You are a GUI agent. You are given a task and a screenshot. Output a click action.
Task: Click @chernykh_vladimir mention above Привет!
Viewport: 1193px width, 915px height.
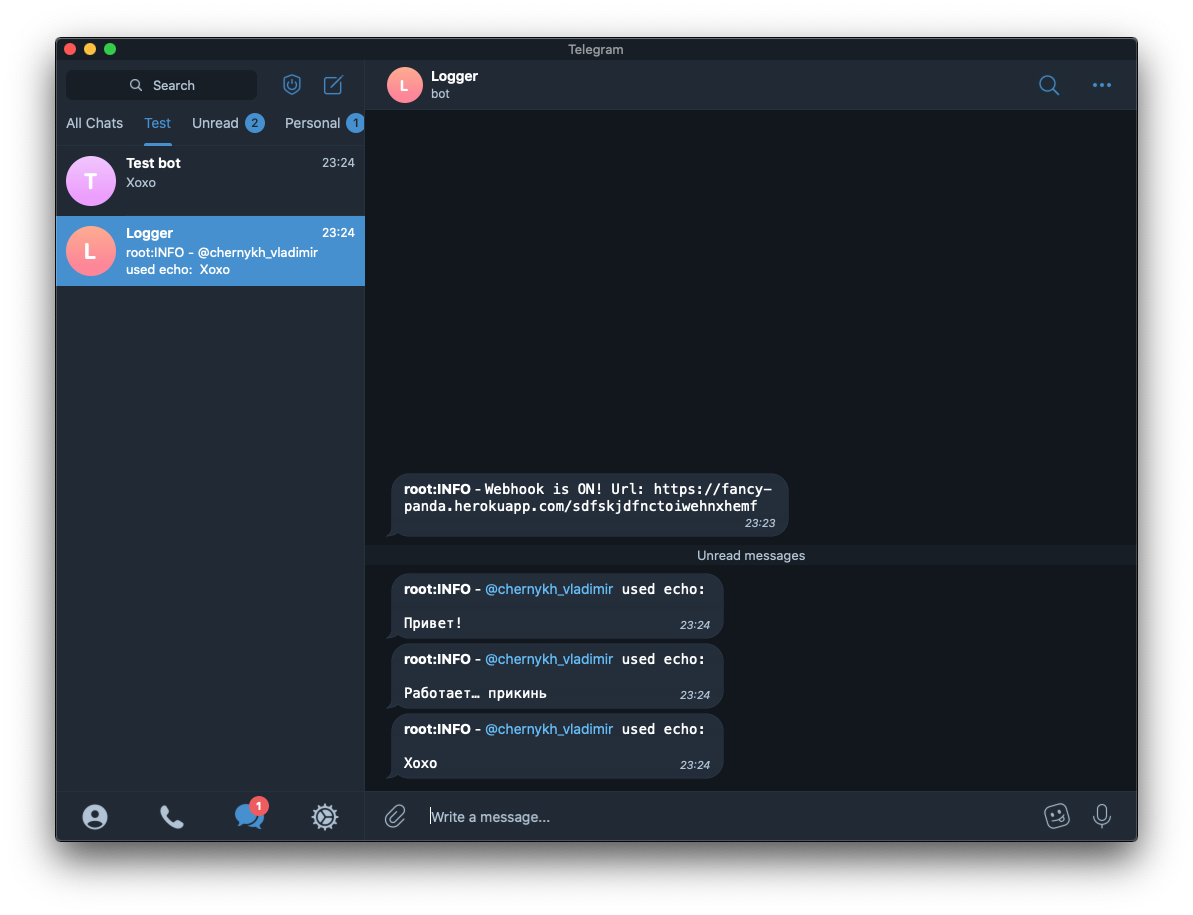pyautogui.click(x=549, y=589)
